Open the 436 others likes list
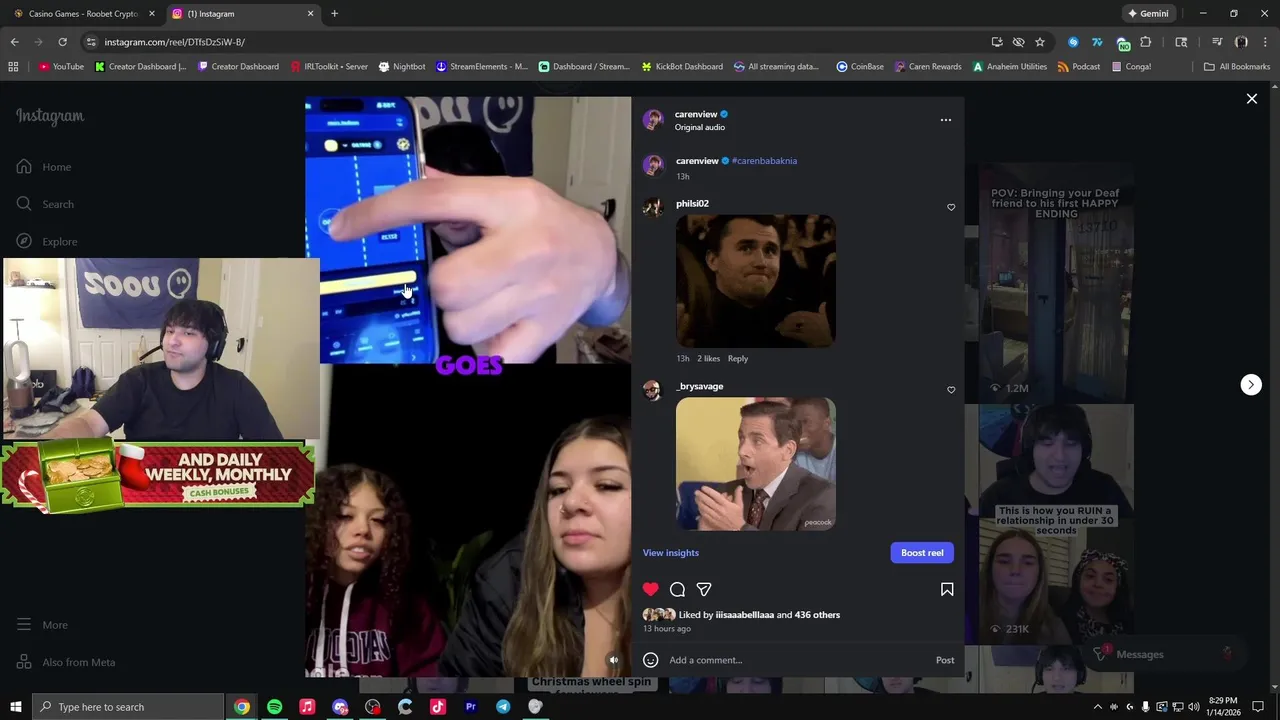The width and height of the screenshot is (1280, 720). point(817,615)
